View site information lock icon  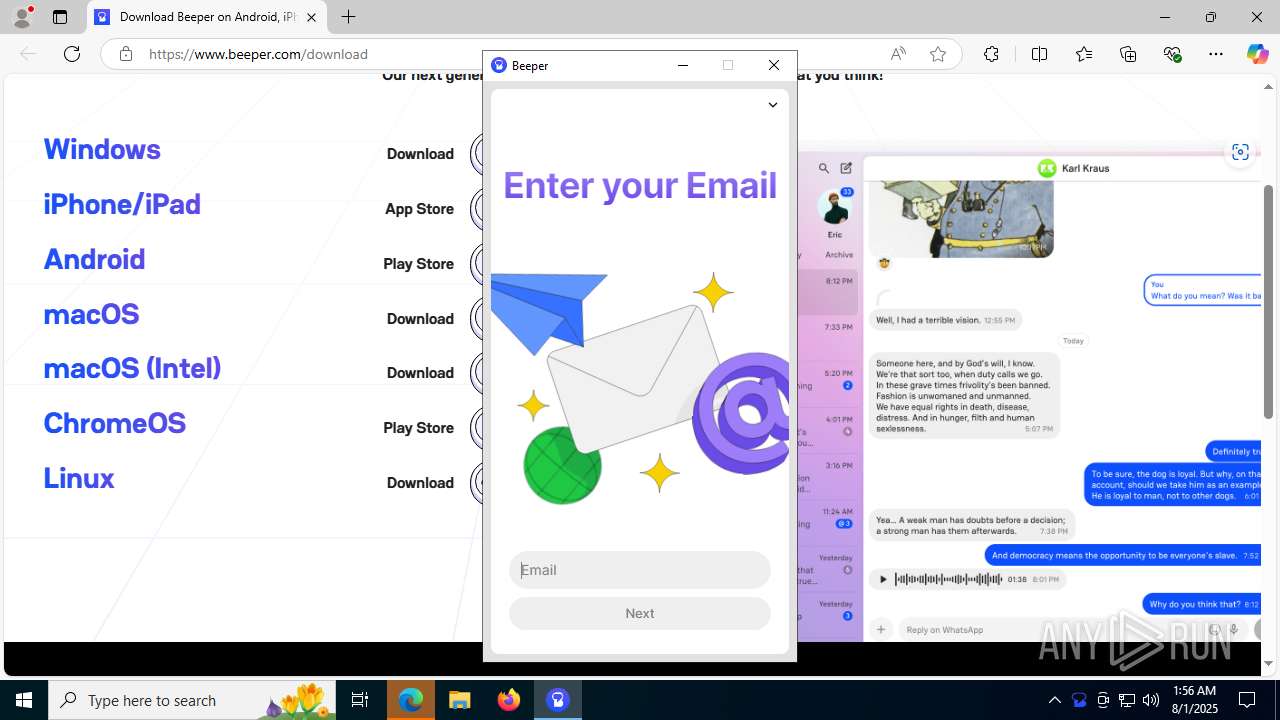tap(126, 54)
